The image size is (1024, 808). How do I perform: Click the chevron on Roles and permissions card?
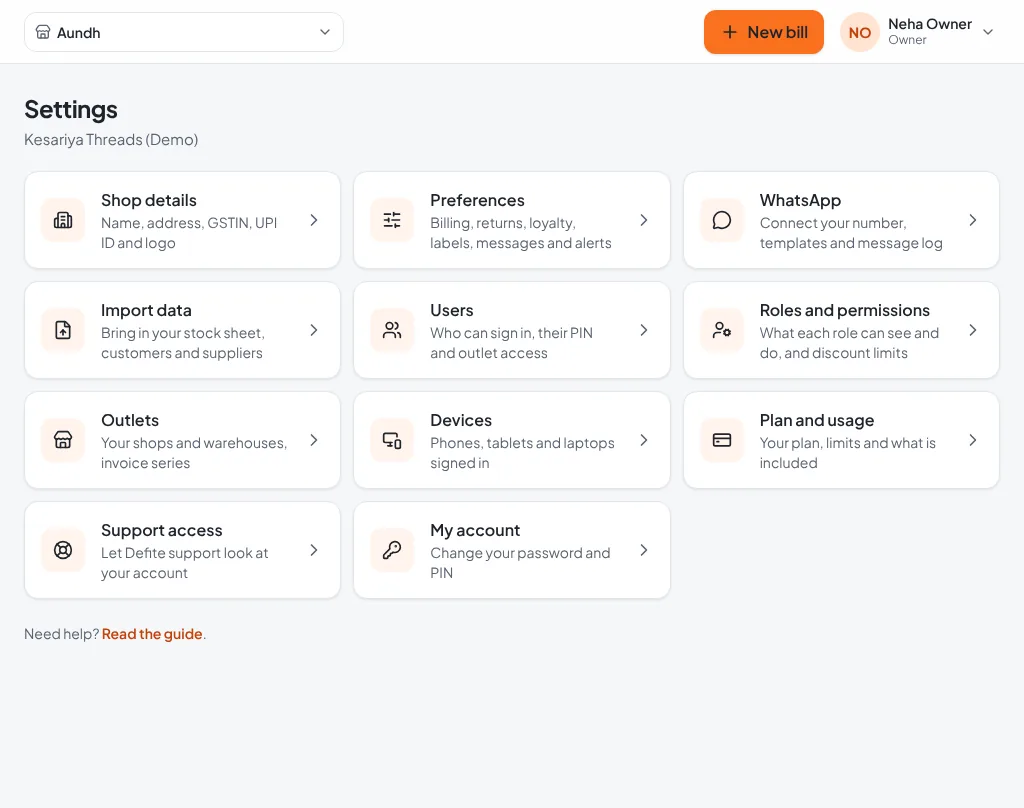point(972,330)
